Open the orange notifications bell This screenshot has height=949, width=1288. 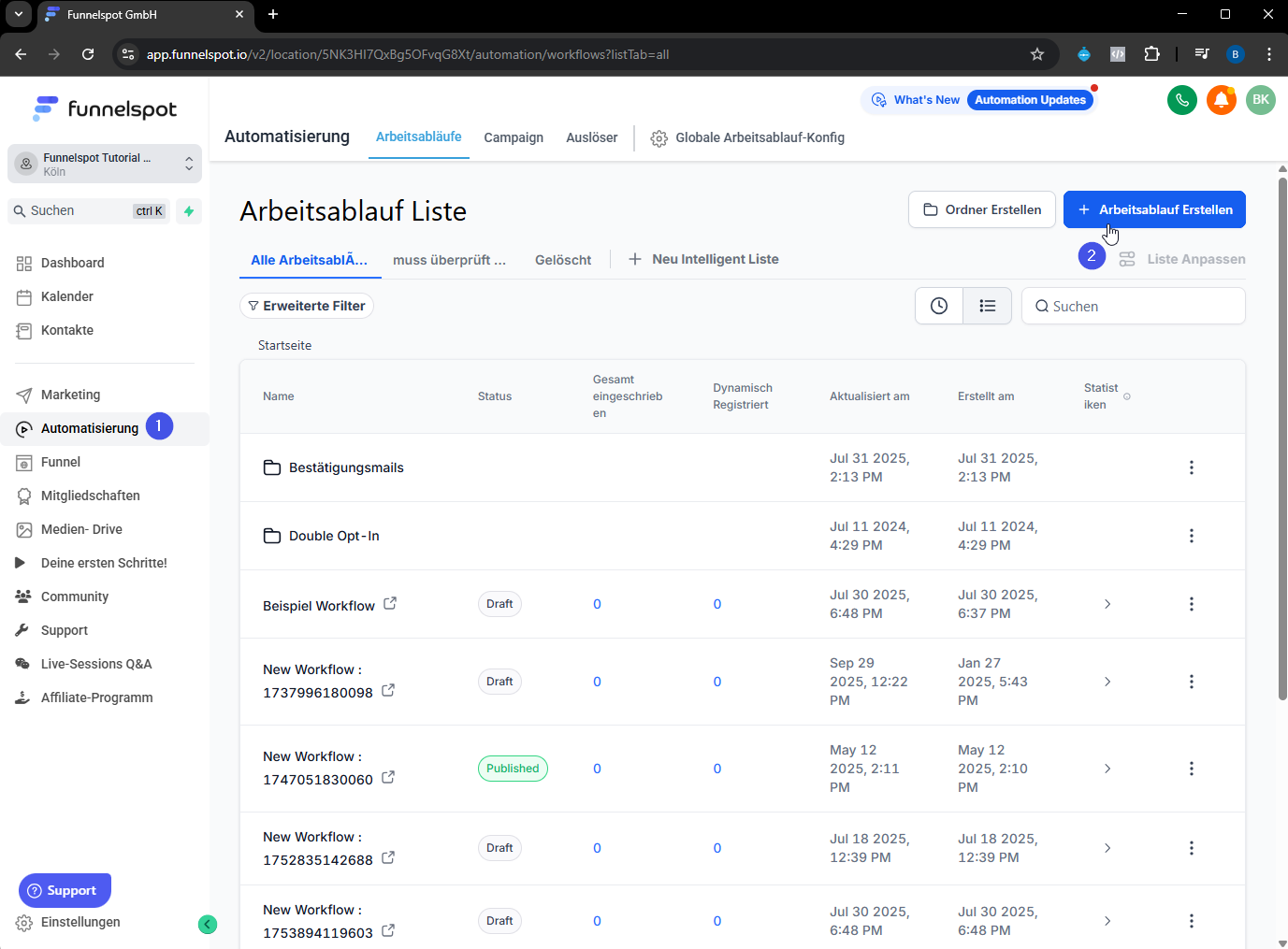click(1222, 100)
